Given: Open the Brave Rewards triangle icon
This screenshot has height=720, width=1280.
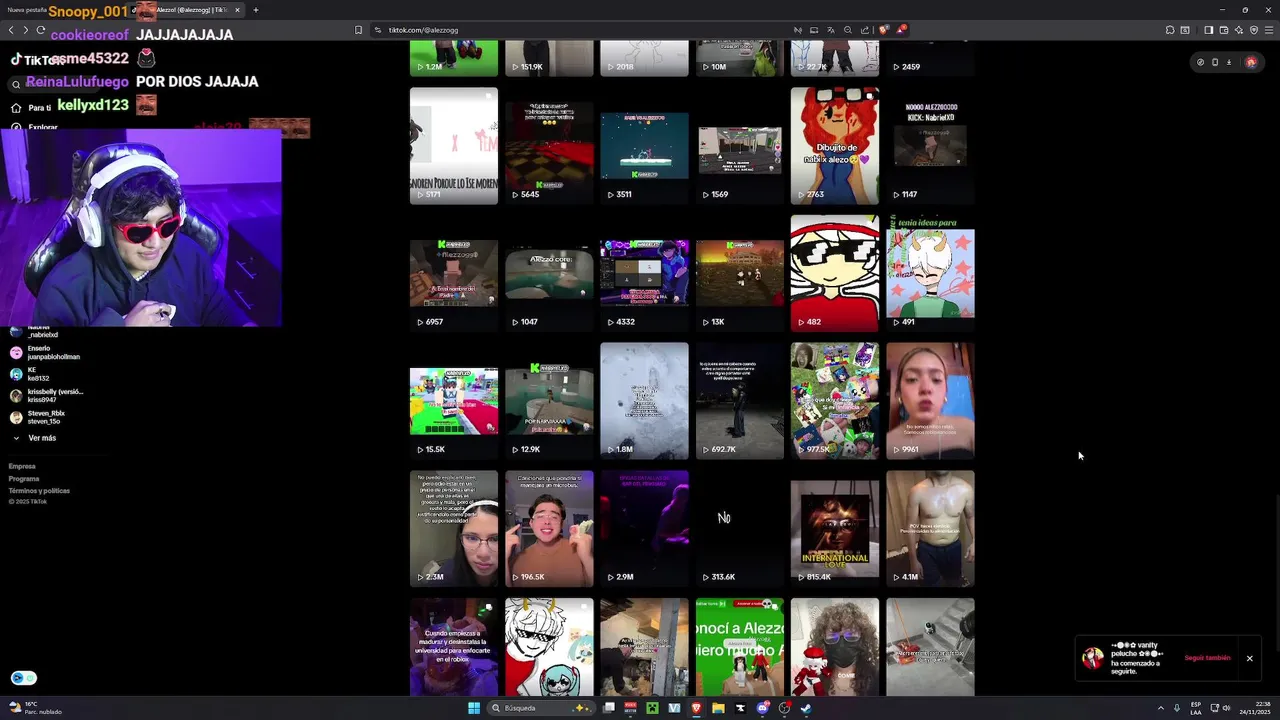Looking at the screenshot, I should pyautogui.click(x=901, y=30).
